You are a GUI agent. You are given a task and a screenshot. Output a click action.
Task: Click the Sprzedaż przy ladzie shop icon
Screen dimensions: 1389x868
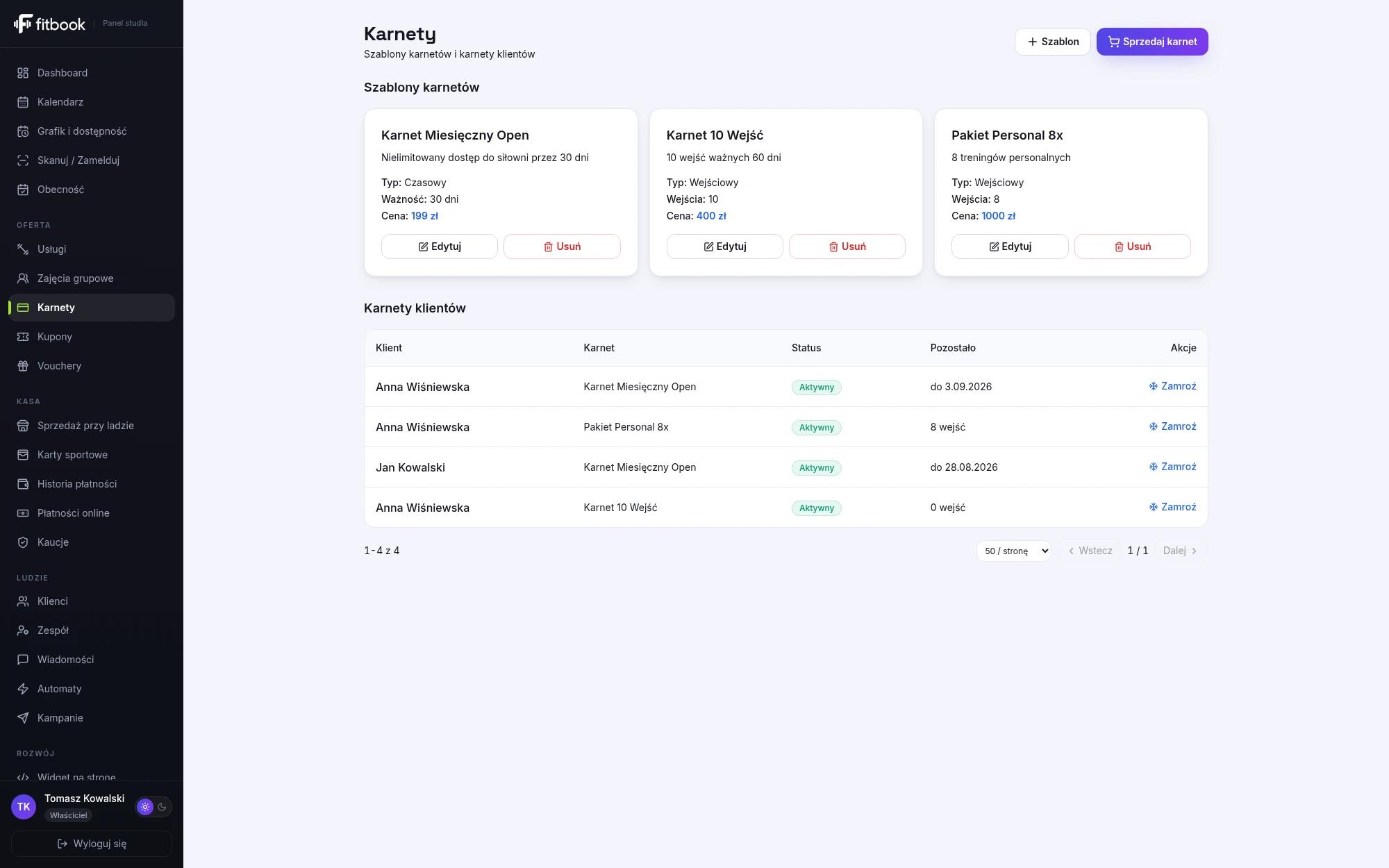[23, 426]
